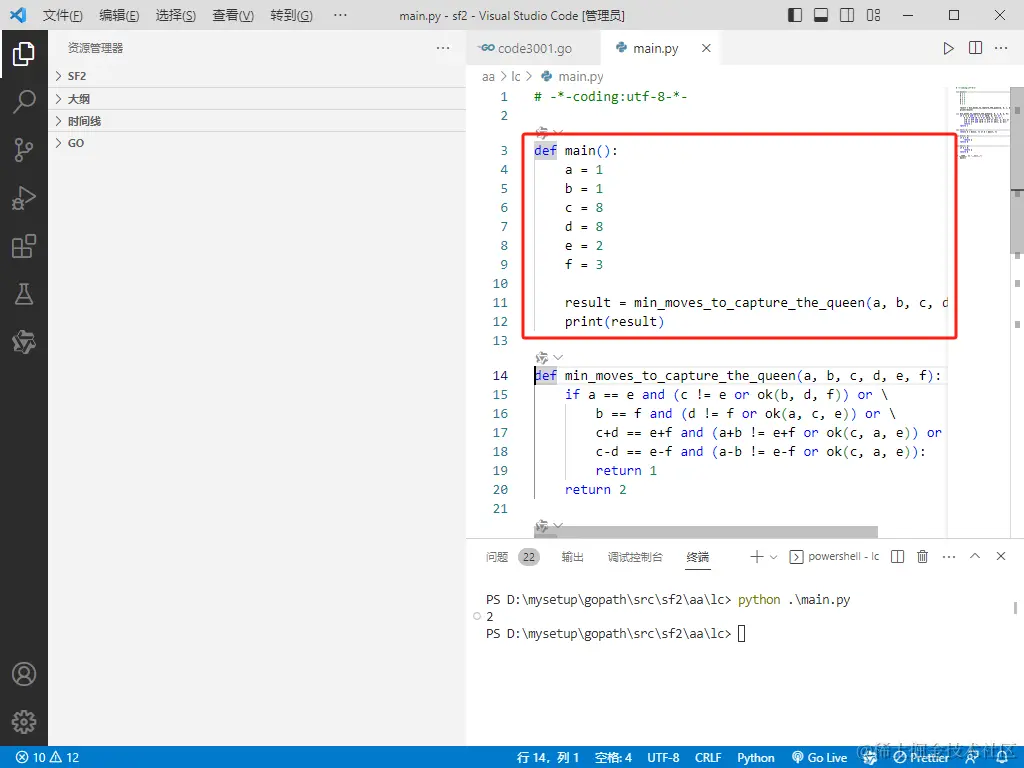Open errors and warnings status item
This screenshot has width=1024, height=768.
(47, 758)
